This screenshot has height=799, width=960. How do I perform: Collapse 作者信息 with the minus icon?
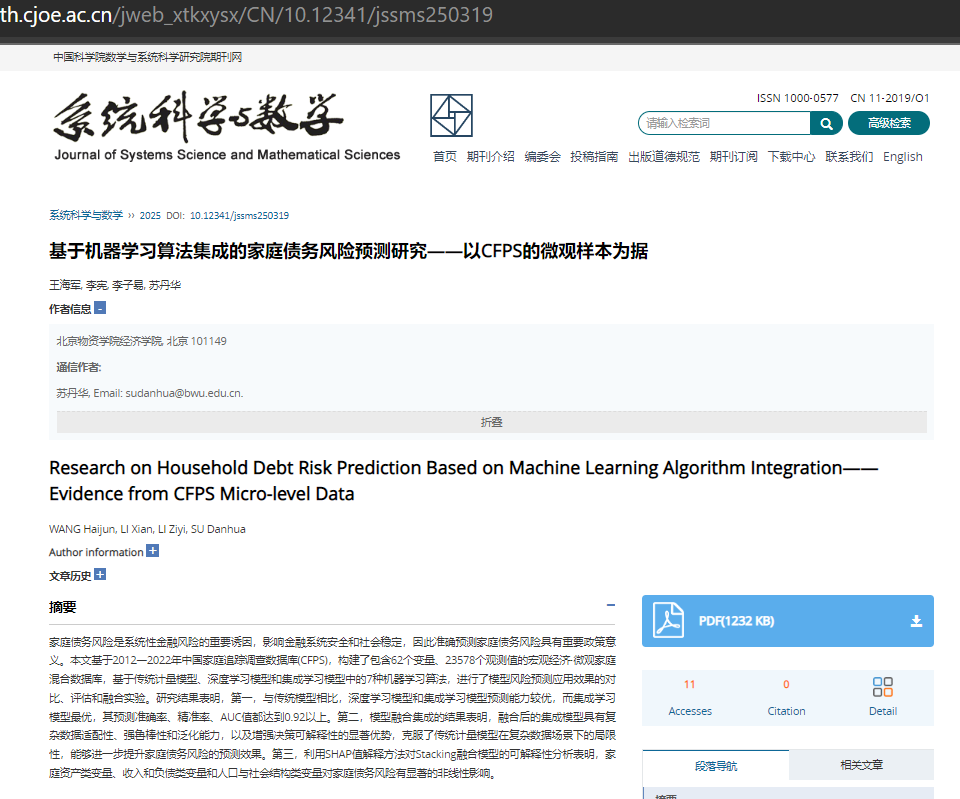click(100, 308)
